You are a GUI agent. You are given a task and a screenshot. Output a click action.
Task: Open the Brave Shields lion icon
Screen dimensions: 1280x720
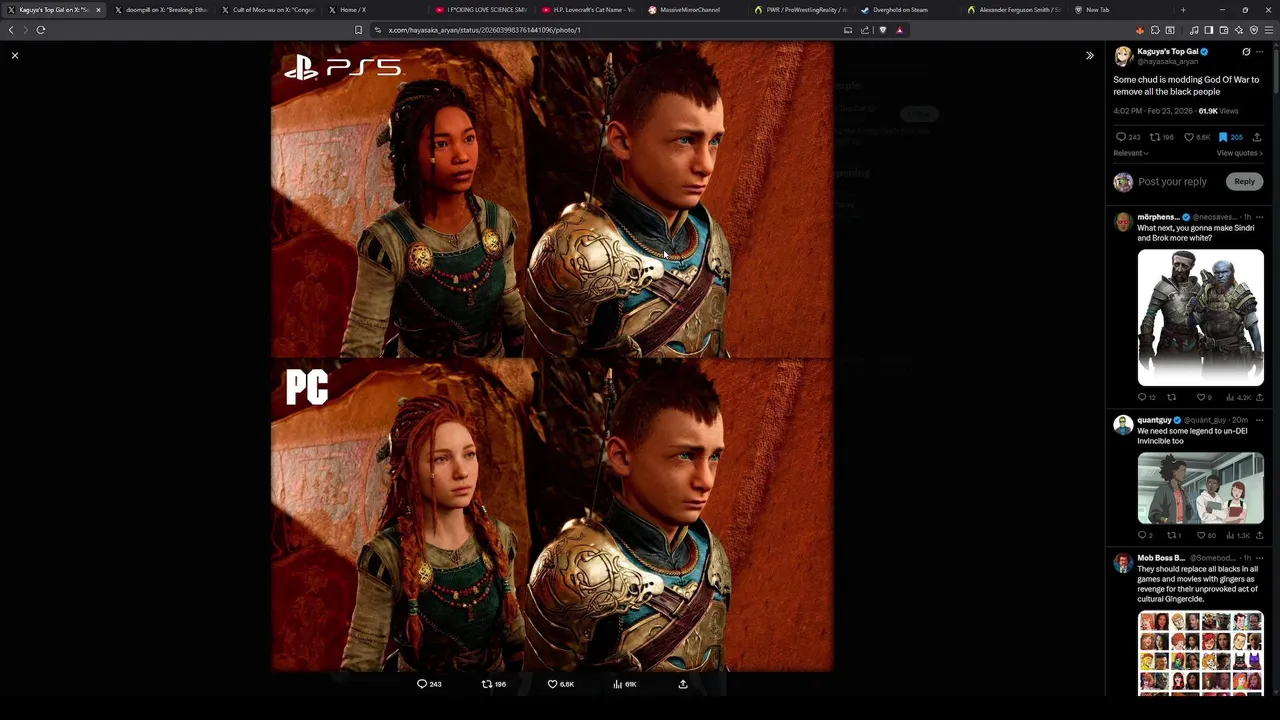point(882,30)
